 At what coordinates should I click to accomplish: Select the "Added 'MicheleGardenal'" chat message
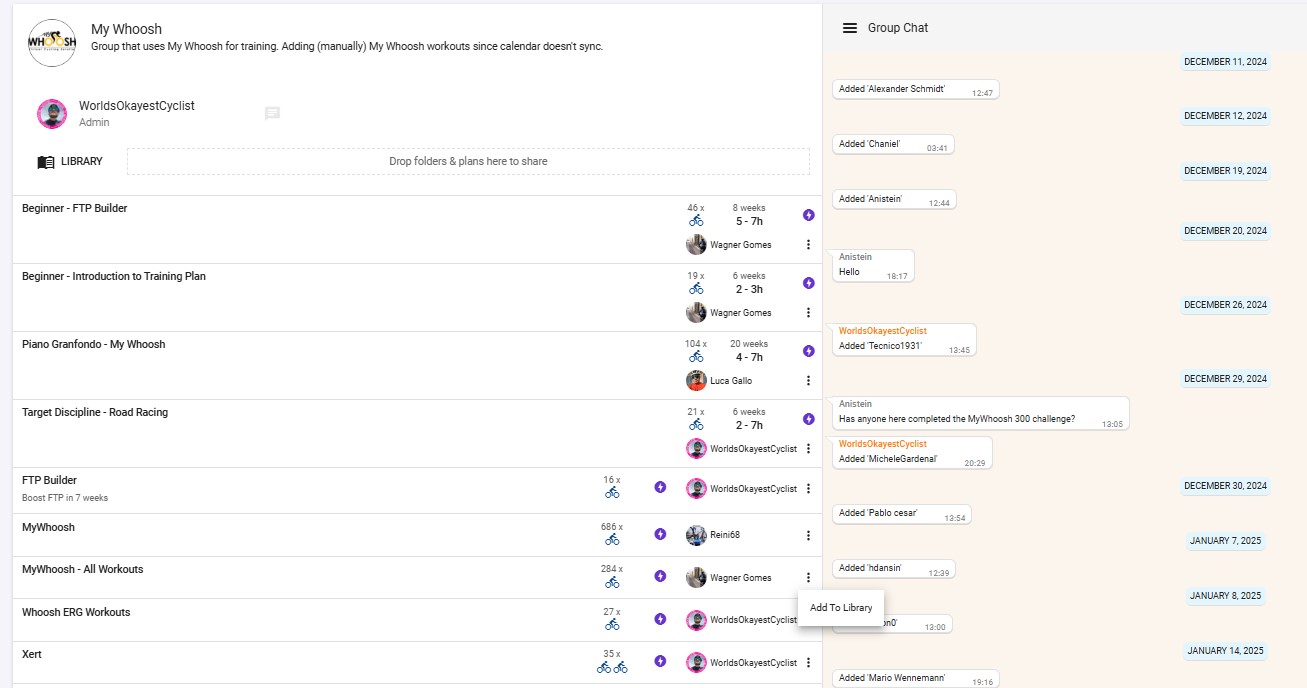point(912,453)
